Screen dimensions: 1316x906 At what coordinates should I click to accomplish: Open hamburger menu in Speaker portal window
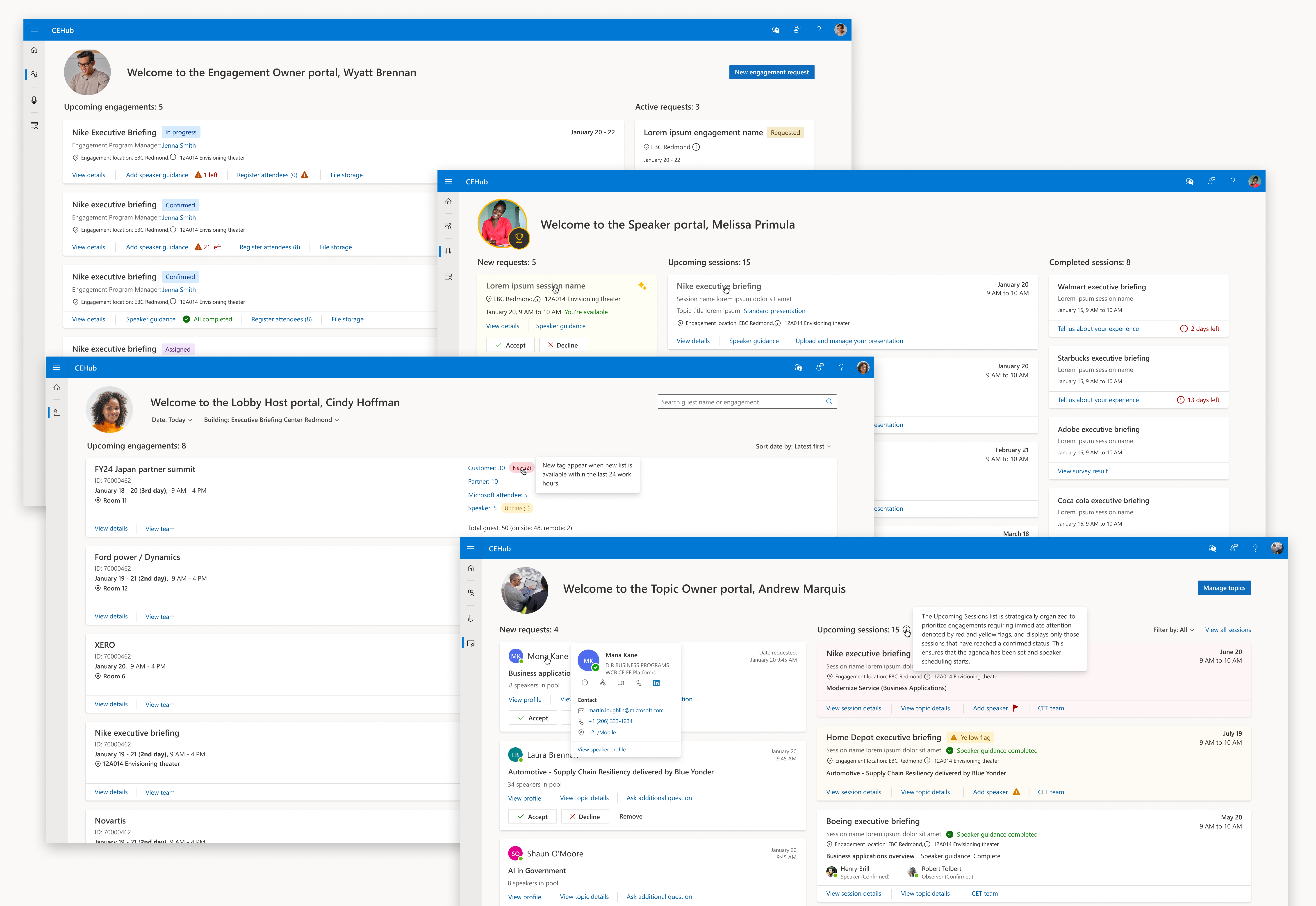click(x=448, y=182)
